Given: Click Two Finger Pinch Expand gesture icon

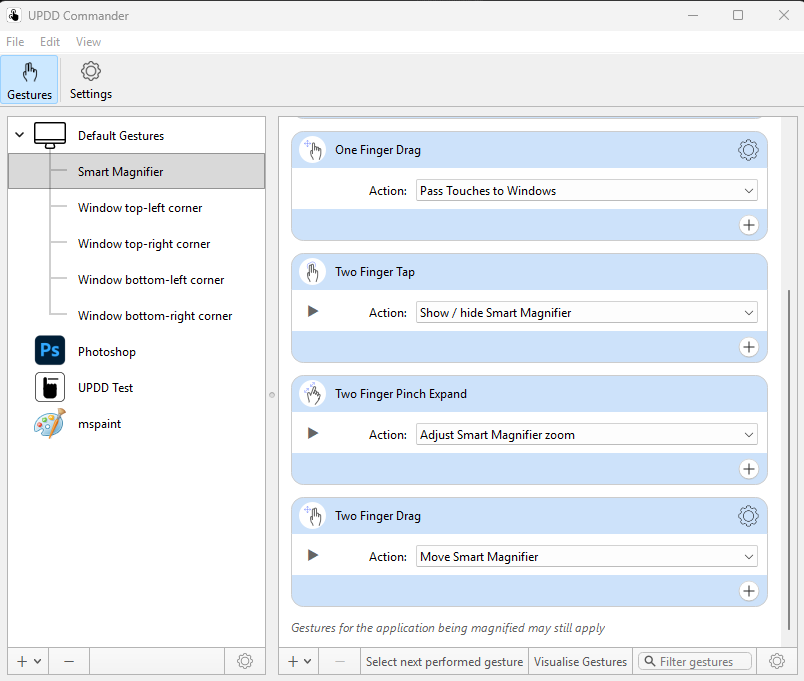Looking at the screenshot, I should click(x=312, y=394).
